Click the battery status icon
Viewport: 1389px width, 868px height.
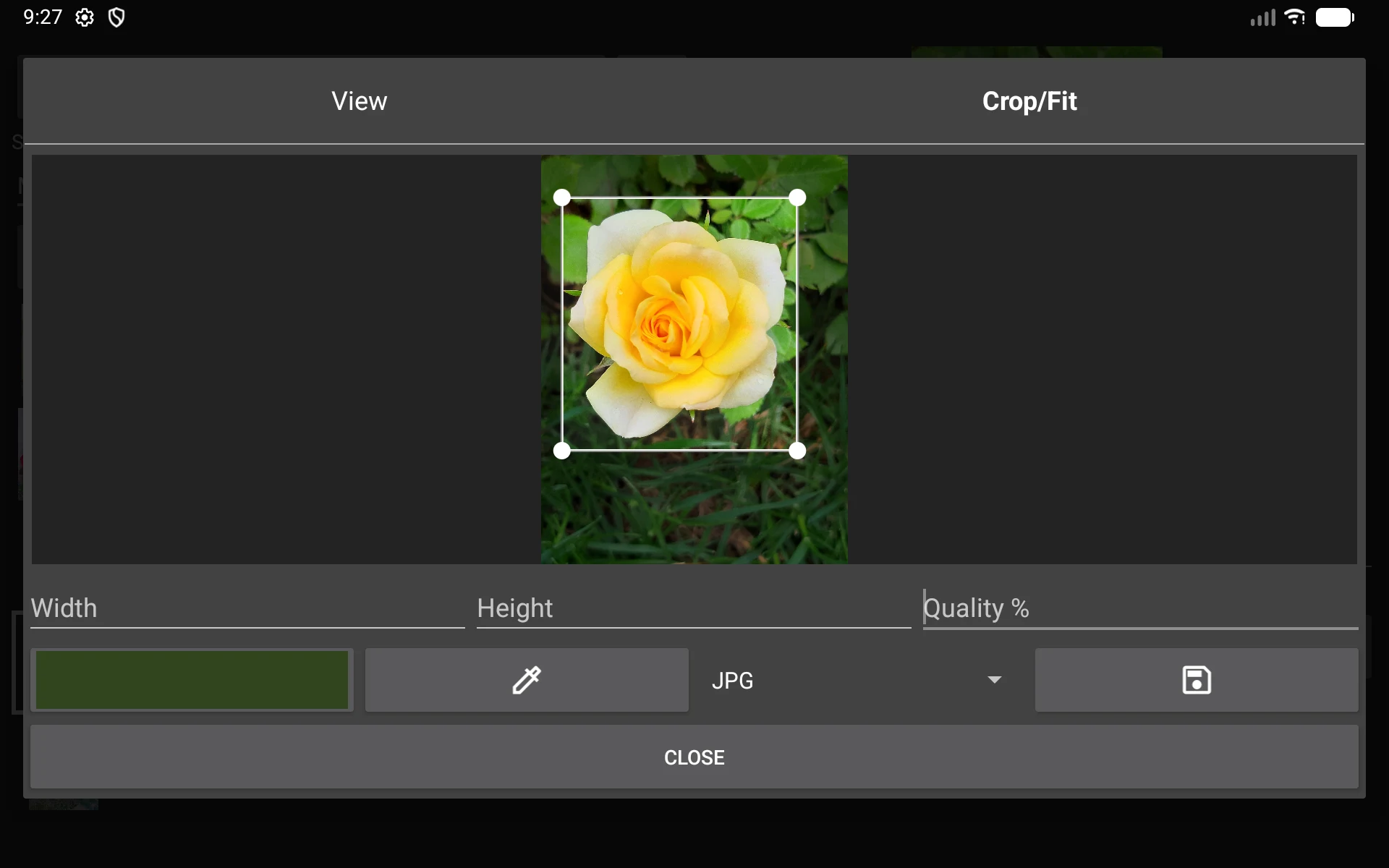[1335, 17]
